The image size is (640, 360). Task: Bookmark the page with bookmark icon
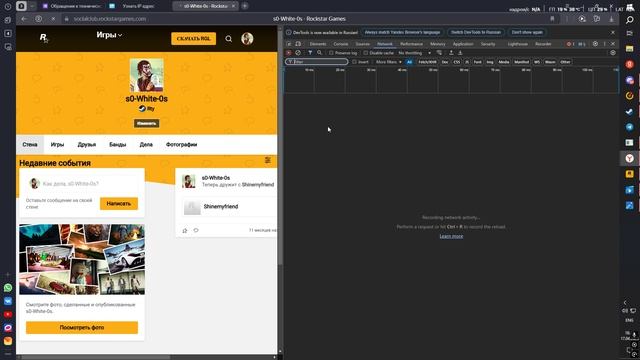click(552, 19)
